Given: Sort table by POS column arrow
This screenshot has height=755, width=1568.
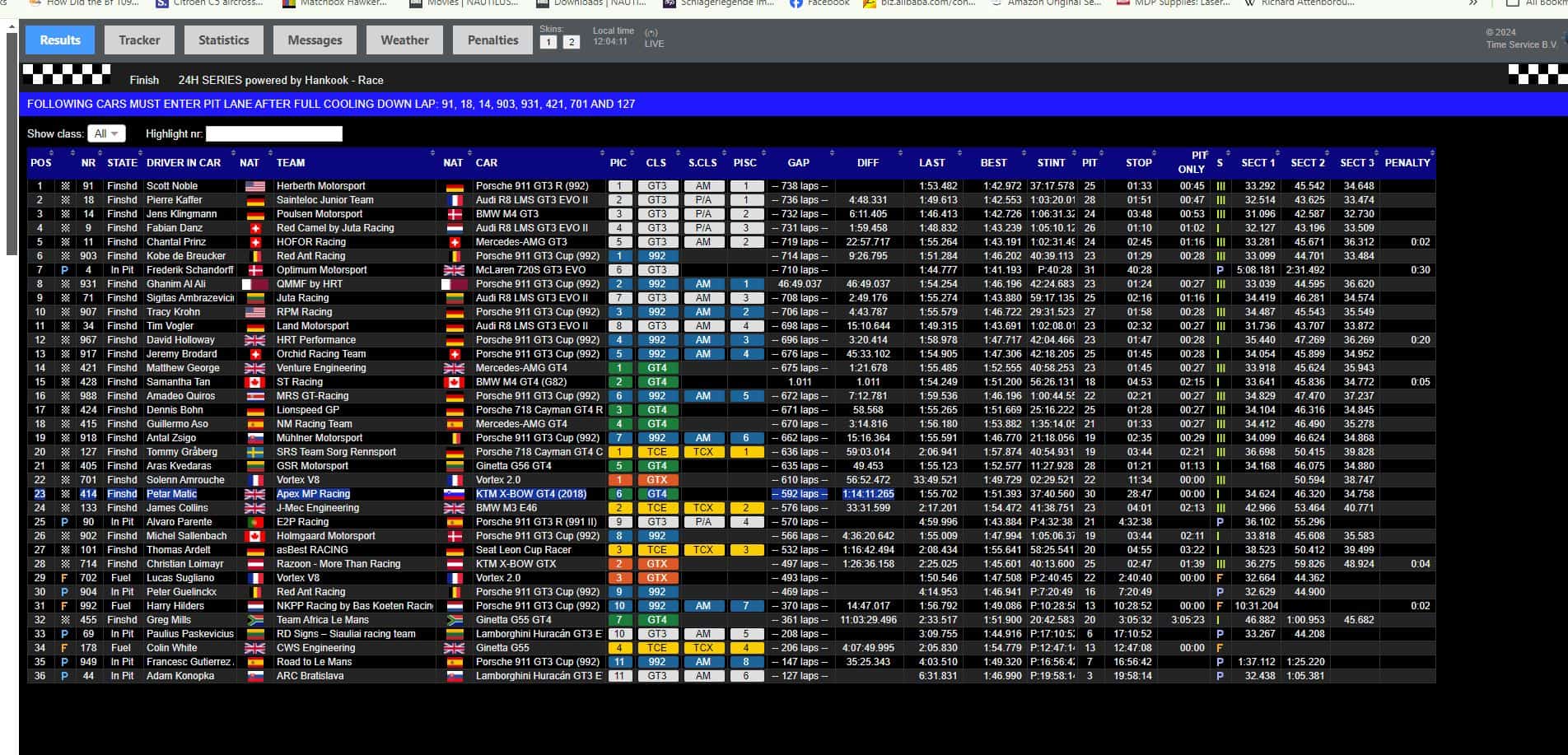Looking at the screenshot, I should (x=52, y=153).
